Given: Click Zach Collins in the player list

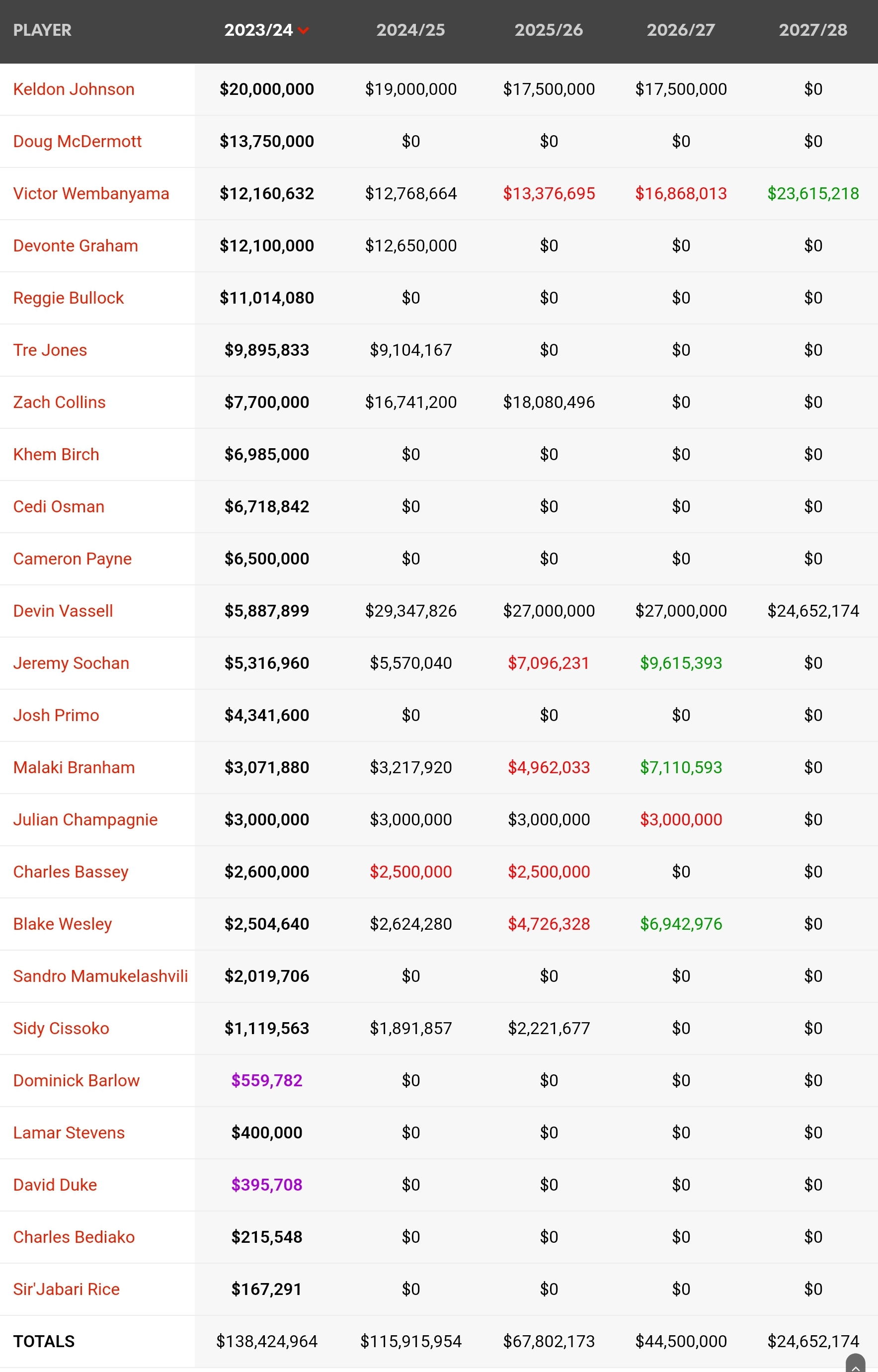Looking at the screenshot, I should coord(59,403).
